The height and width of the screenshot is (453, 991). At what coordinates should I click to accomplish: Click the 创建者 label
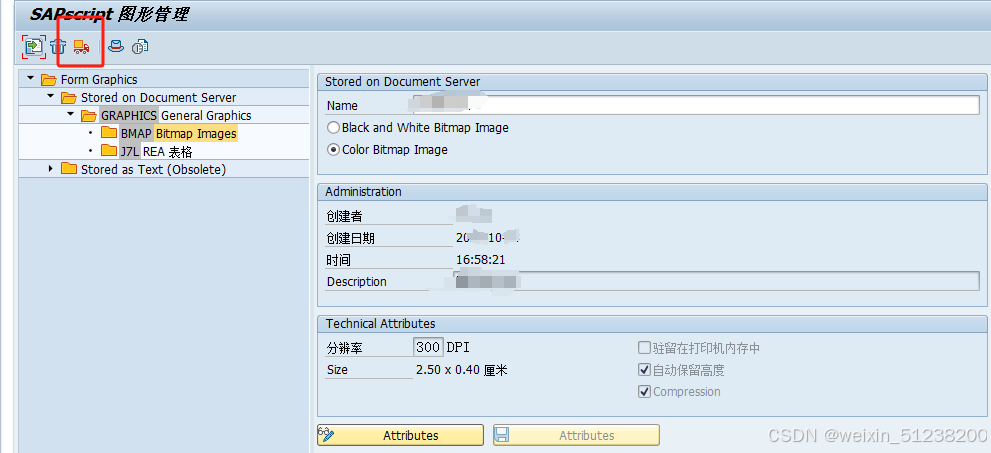coord(344,216)
